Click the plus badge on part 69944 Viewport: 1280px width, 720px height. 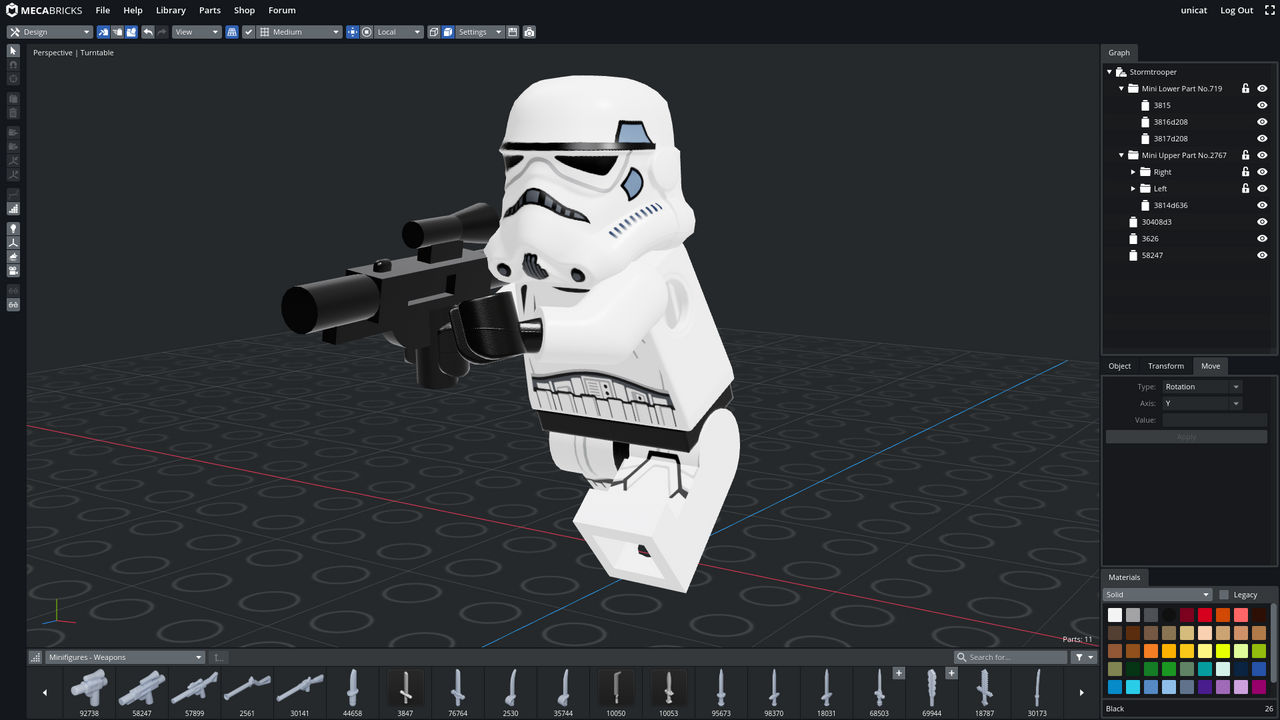[951, 673]
